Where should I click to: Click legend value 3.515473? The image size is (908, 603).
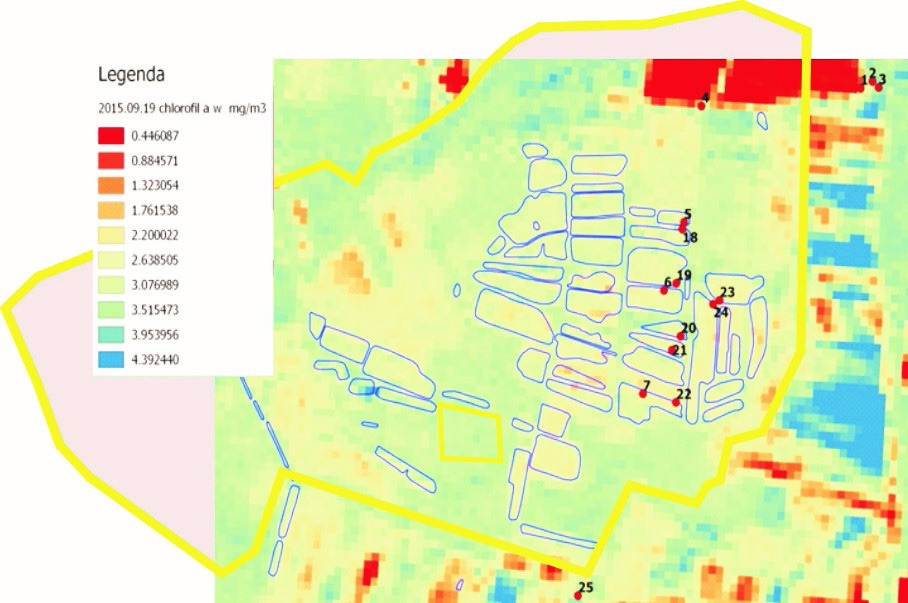click(x=155, y=310)
